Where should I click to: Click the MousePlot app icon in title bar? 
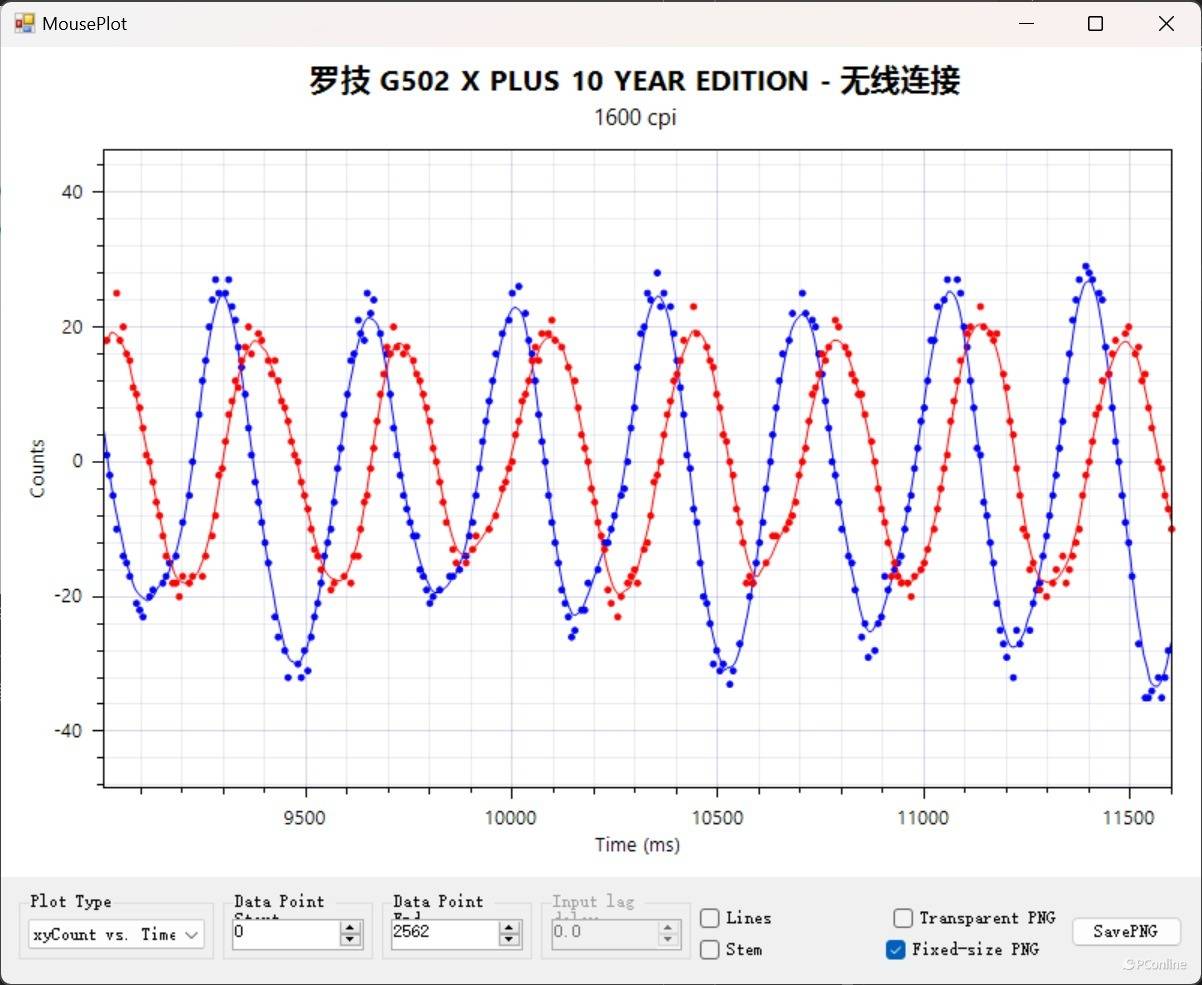[x=24, y=23]
